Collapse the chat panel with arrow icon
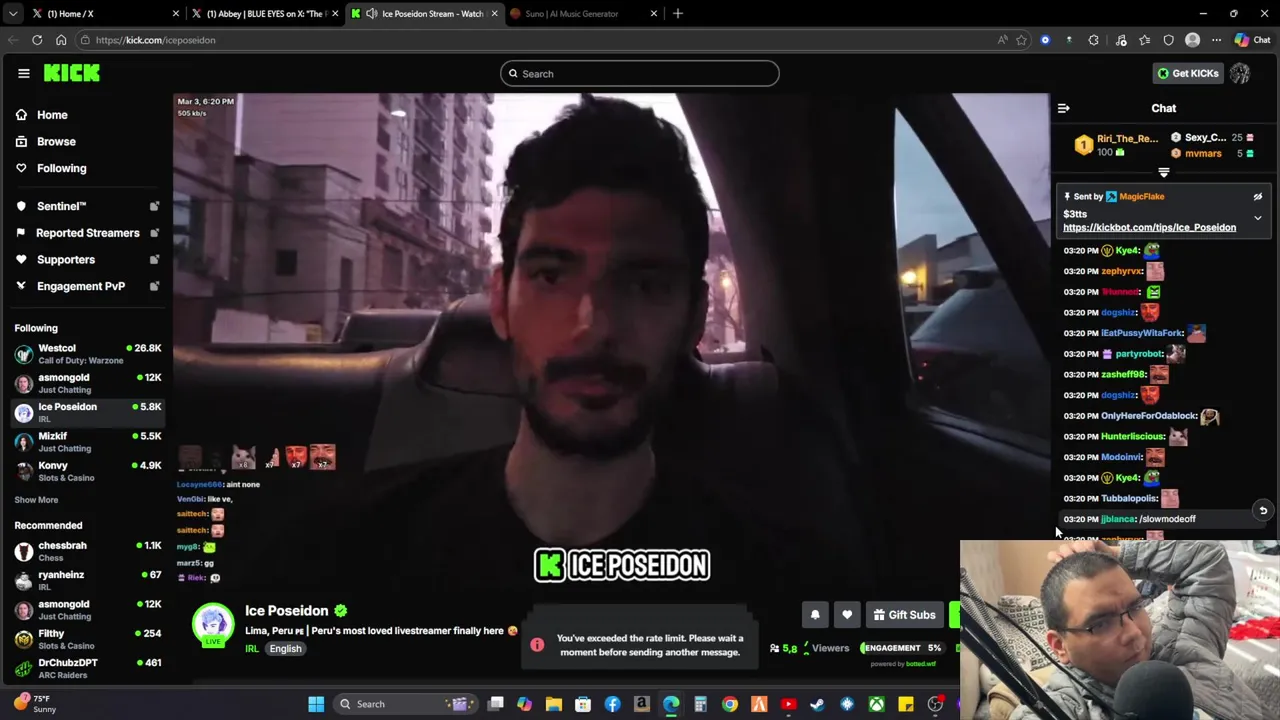Screen dimensions: 1280x720 [x=1064, y=108]
